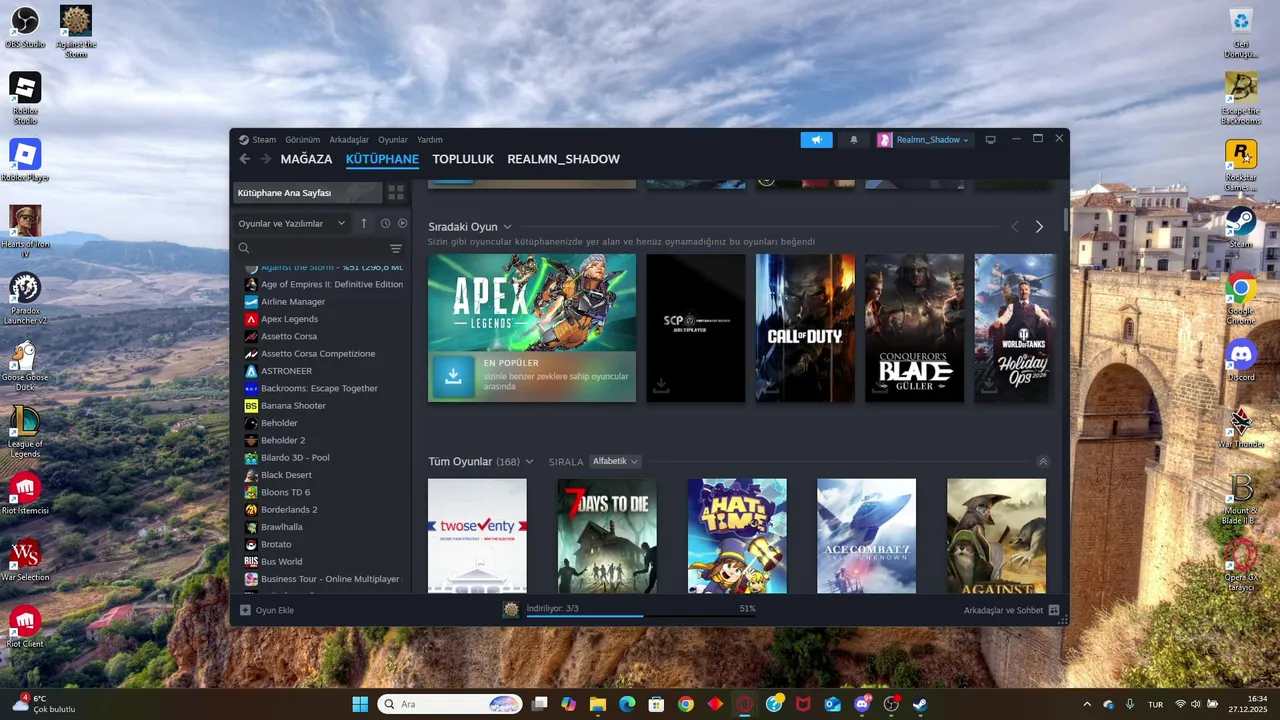Image resolution: width=1280 pixels, height=720 pixels.
Task: Open Ace Combat 7 cover
Action: point(866,536)
